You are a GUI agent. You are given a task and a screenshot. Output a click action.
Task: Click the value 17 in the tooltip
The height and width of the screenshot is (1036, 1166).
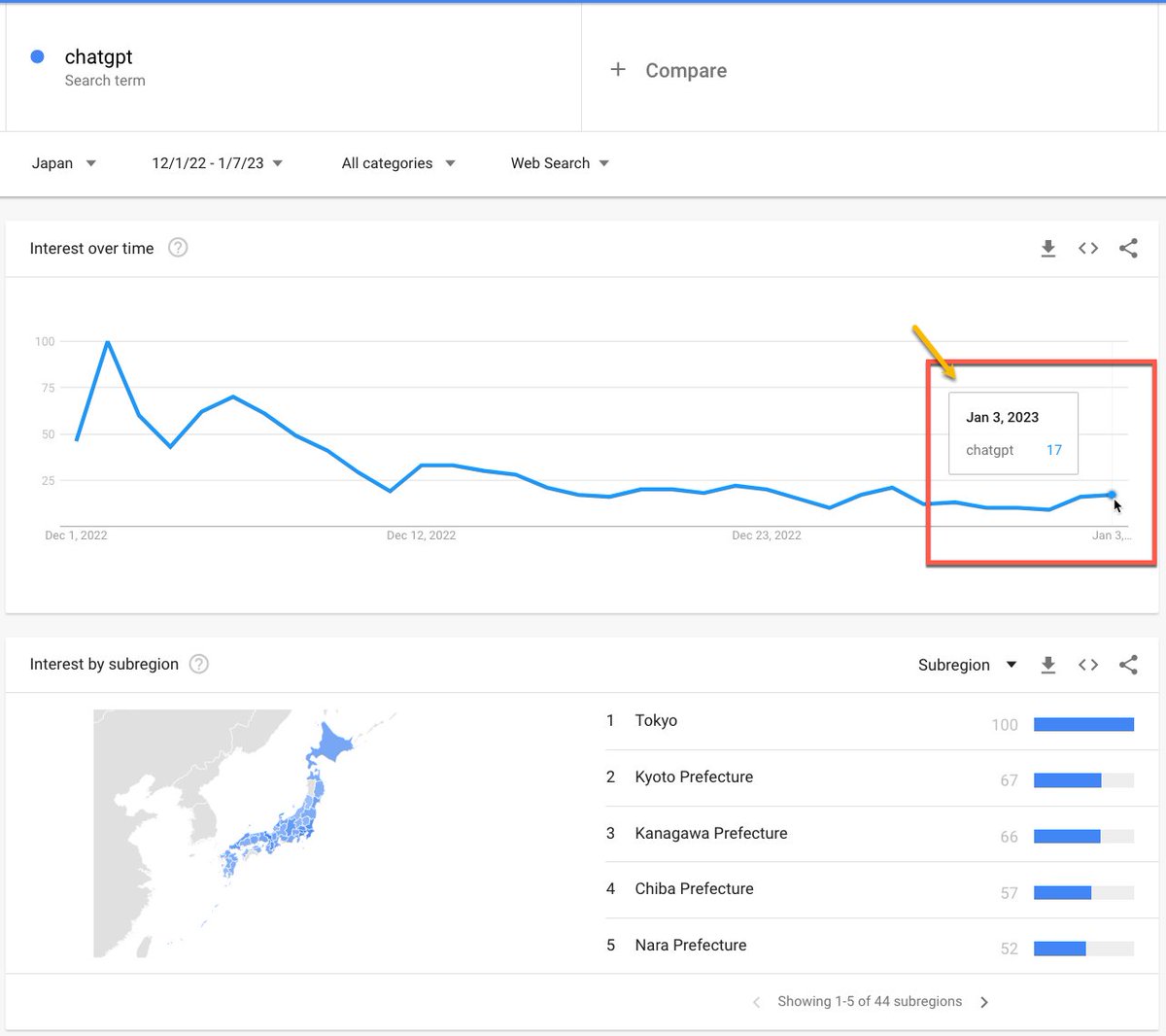[1054, 450]
